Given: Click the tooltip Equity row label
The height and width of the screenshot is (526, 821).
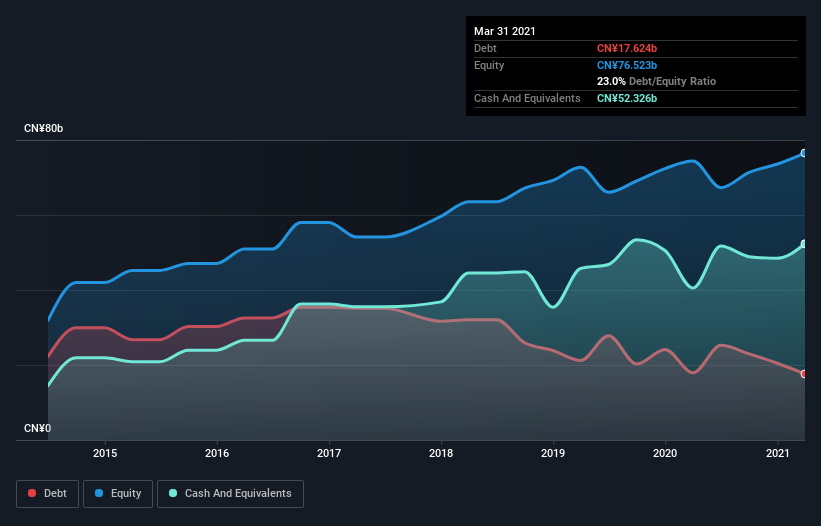Looking at the screenshot, I should 489,65.
